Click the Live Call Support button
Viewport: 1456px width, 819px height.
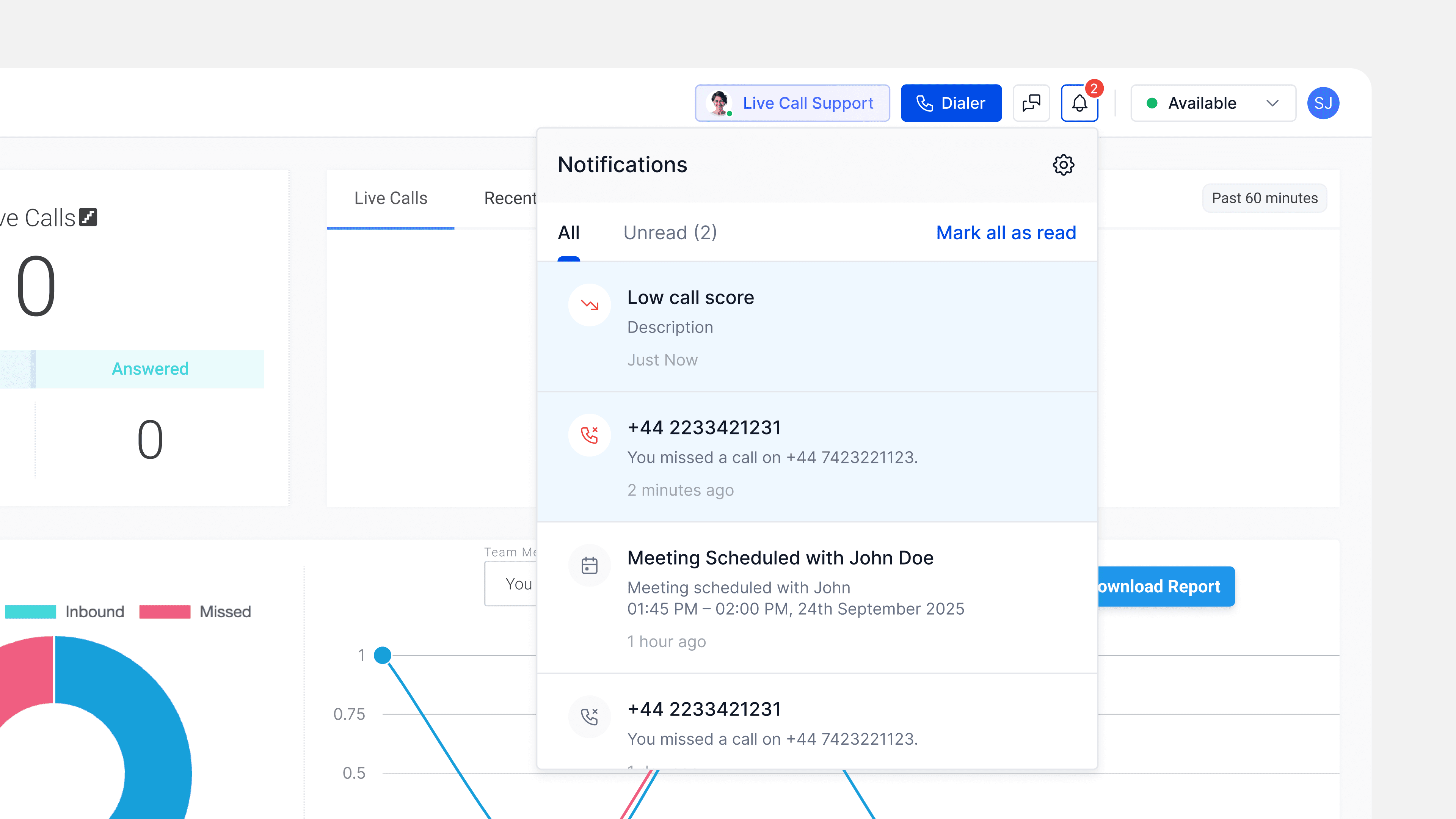click(x=792, y=103)
